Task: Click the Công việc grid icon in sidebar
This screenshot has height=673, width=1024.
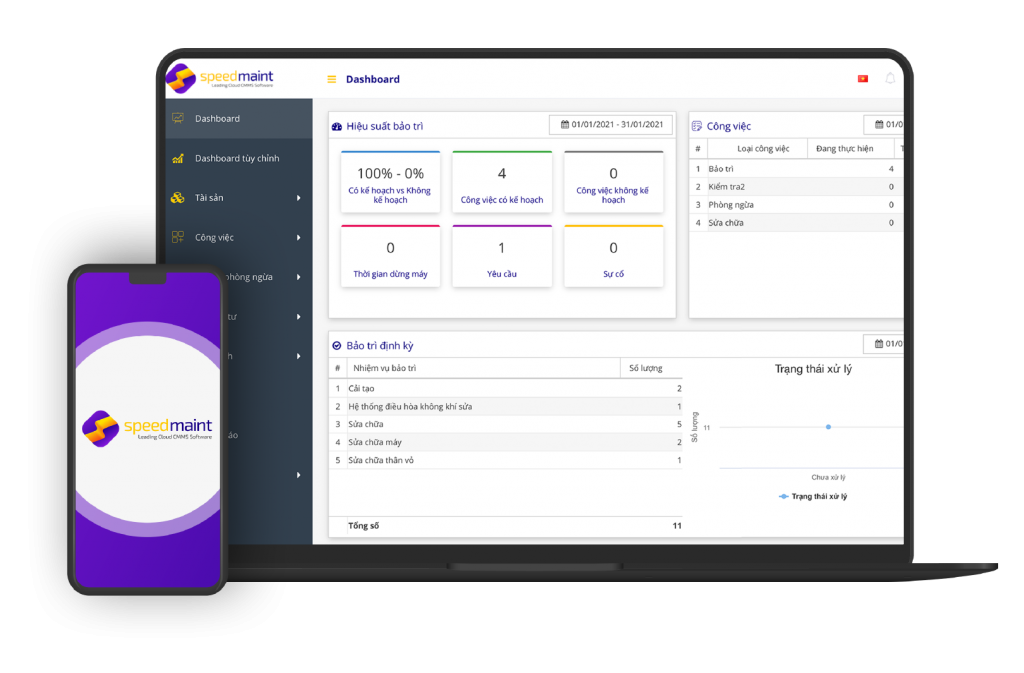Action: [x=178, y=237]
